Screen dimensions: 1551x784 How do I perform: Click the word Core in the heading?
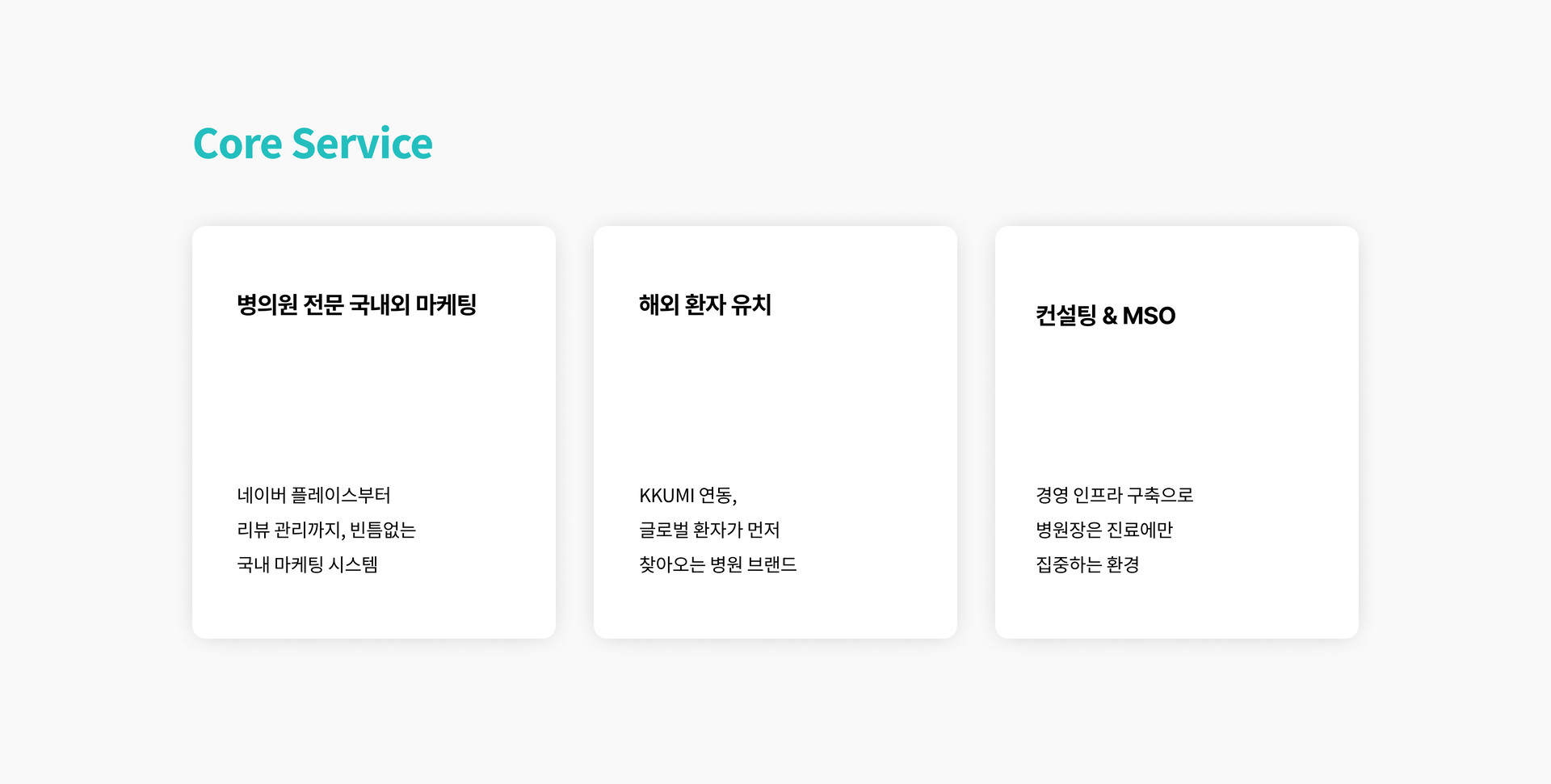click(x=237, y=144)
